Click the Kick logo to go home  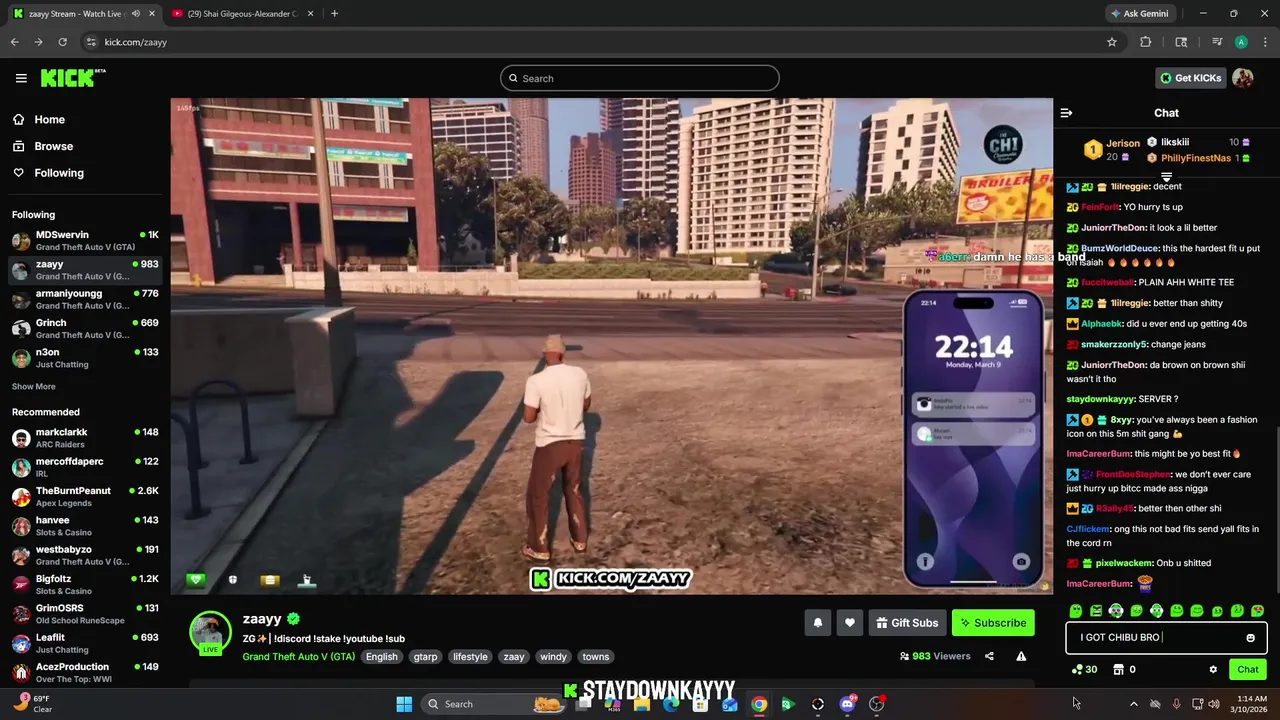tap(72, 78)
